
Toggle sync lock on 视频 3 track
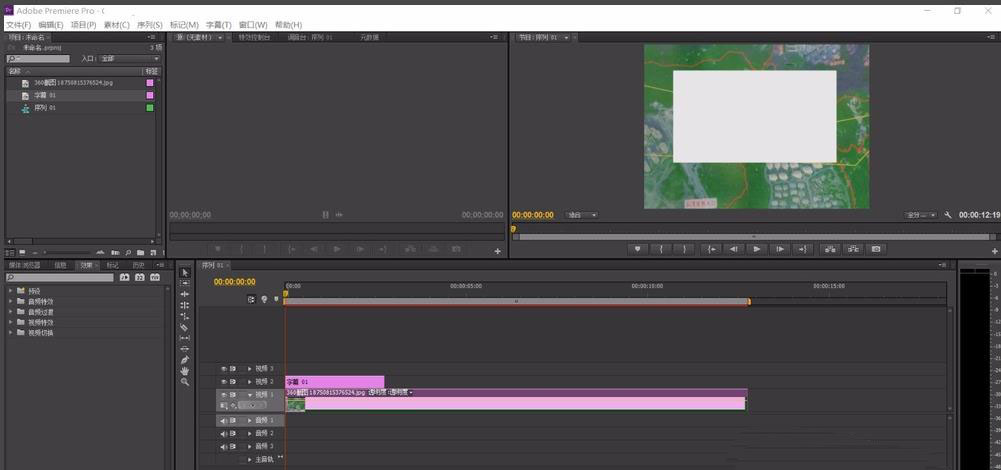pos(233,369)
